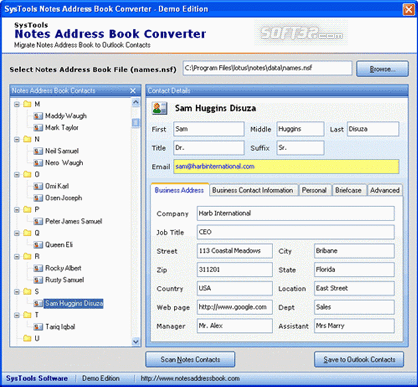419x388 pixels.
Task: Click the contact icon next to Neil Samuel
Action: 38,151
